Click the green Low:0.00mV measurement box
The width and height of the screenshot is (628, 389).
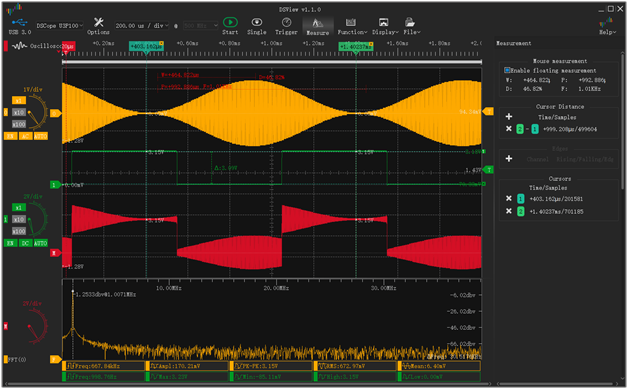pos(439,377)
